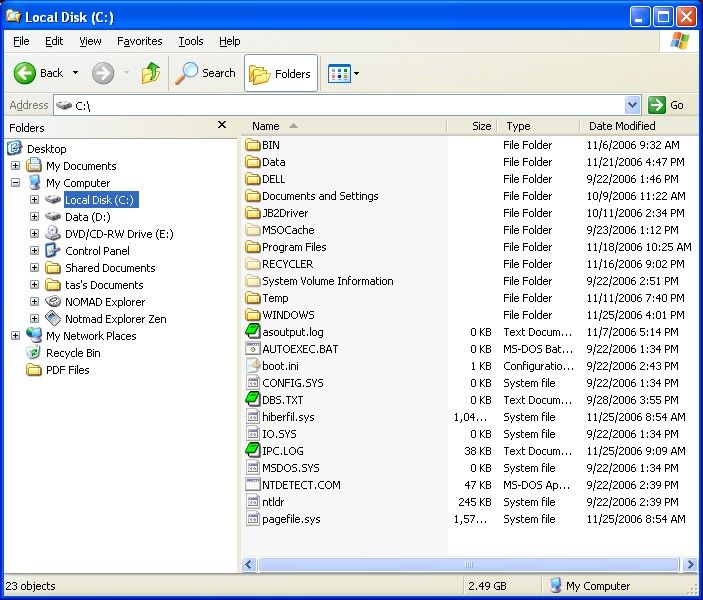Select the ntldr file name
Viewport: 703px width, 600px height.
pos(273,502)
